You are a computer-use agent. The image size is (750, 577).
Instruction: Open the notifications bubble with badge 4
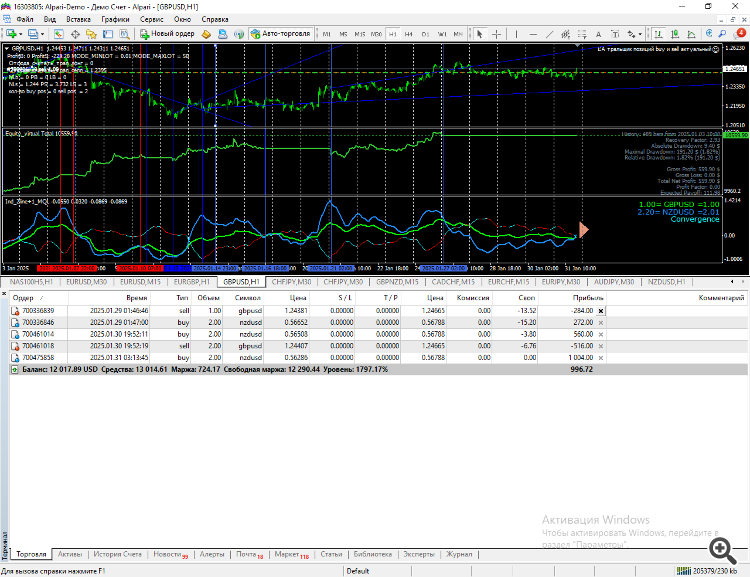(740, 33)
